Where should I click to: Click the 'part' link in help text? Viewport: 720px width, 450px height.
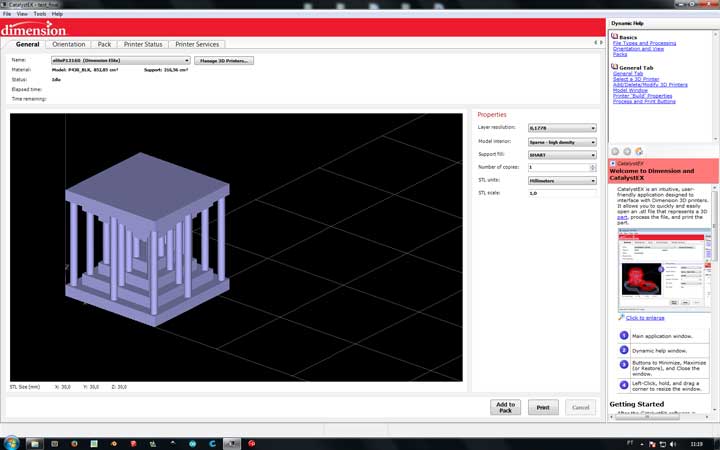[x=622, y=217]
